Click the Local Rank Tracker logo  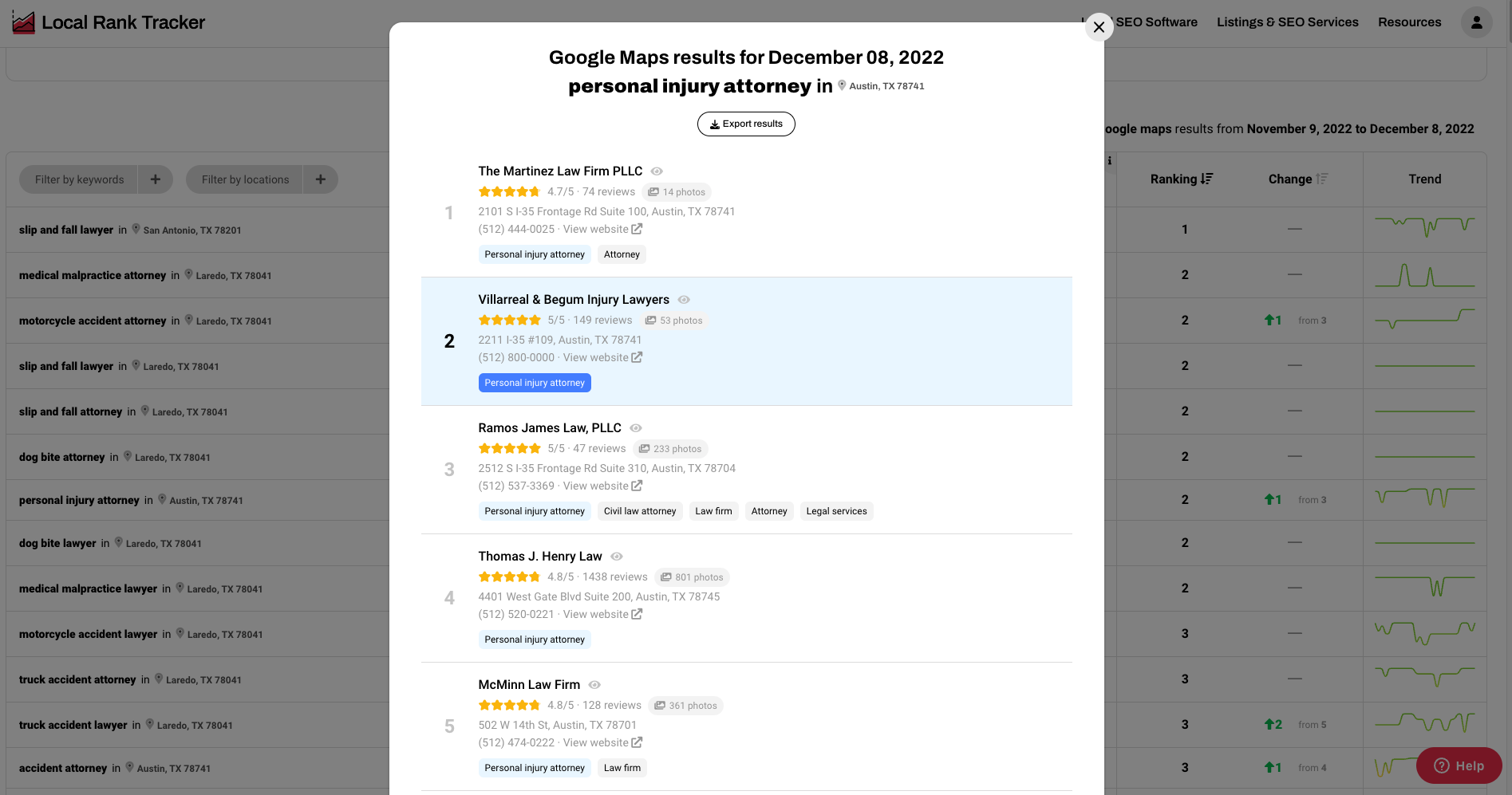(x=109, y=22)
